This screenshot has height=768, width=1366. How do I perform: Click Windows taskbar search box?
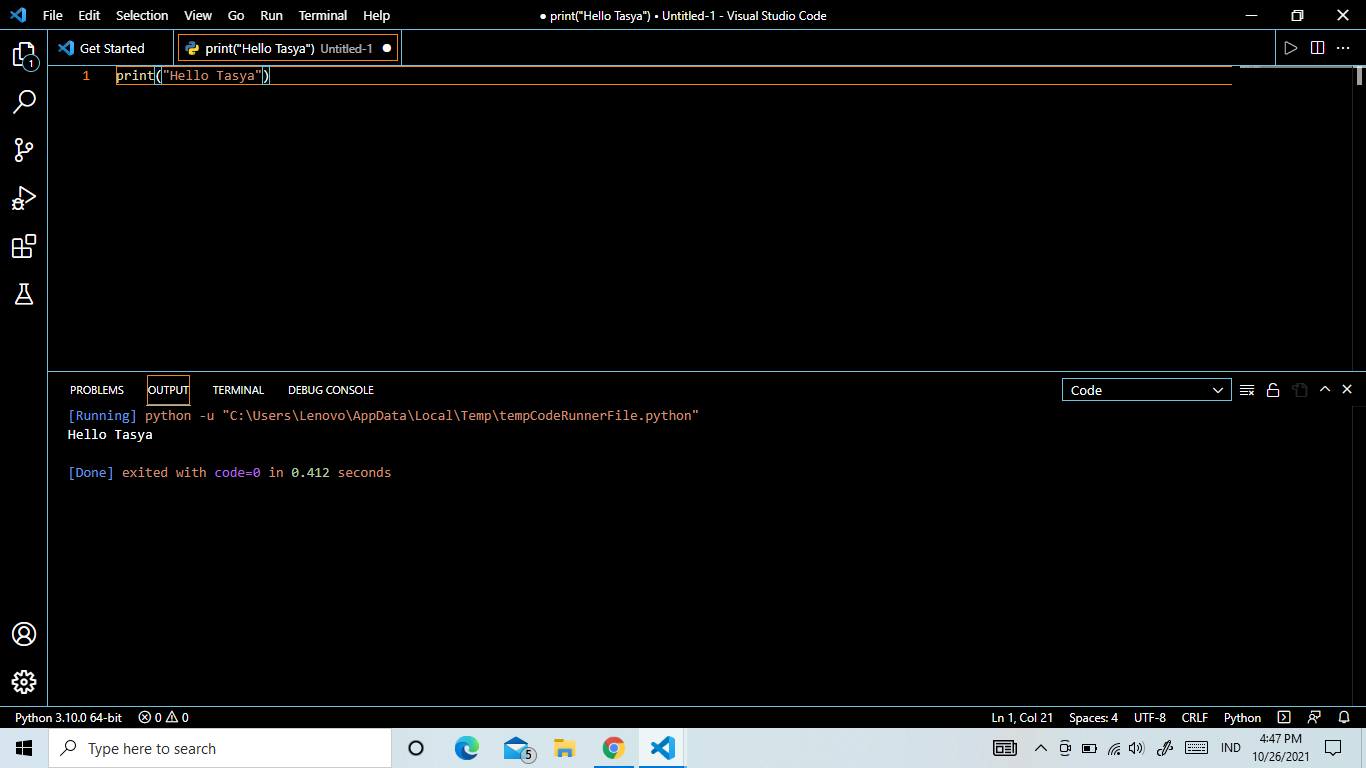coord(219,748)
